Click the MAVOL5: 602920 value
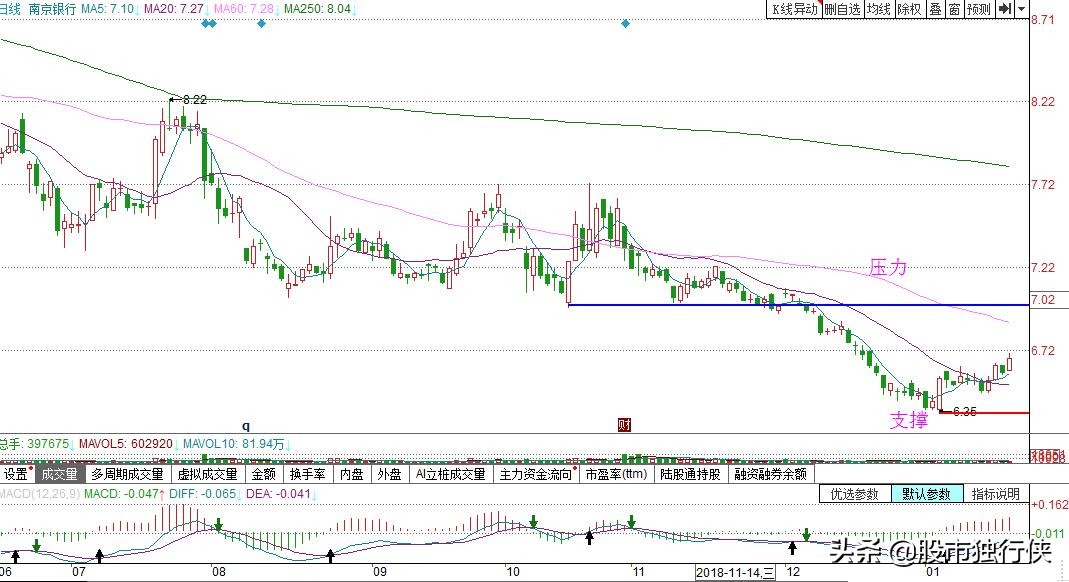The height and width of the screenshot is (582, 1069). pyautogui.click(x=127, y=444)
